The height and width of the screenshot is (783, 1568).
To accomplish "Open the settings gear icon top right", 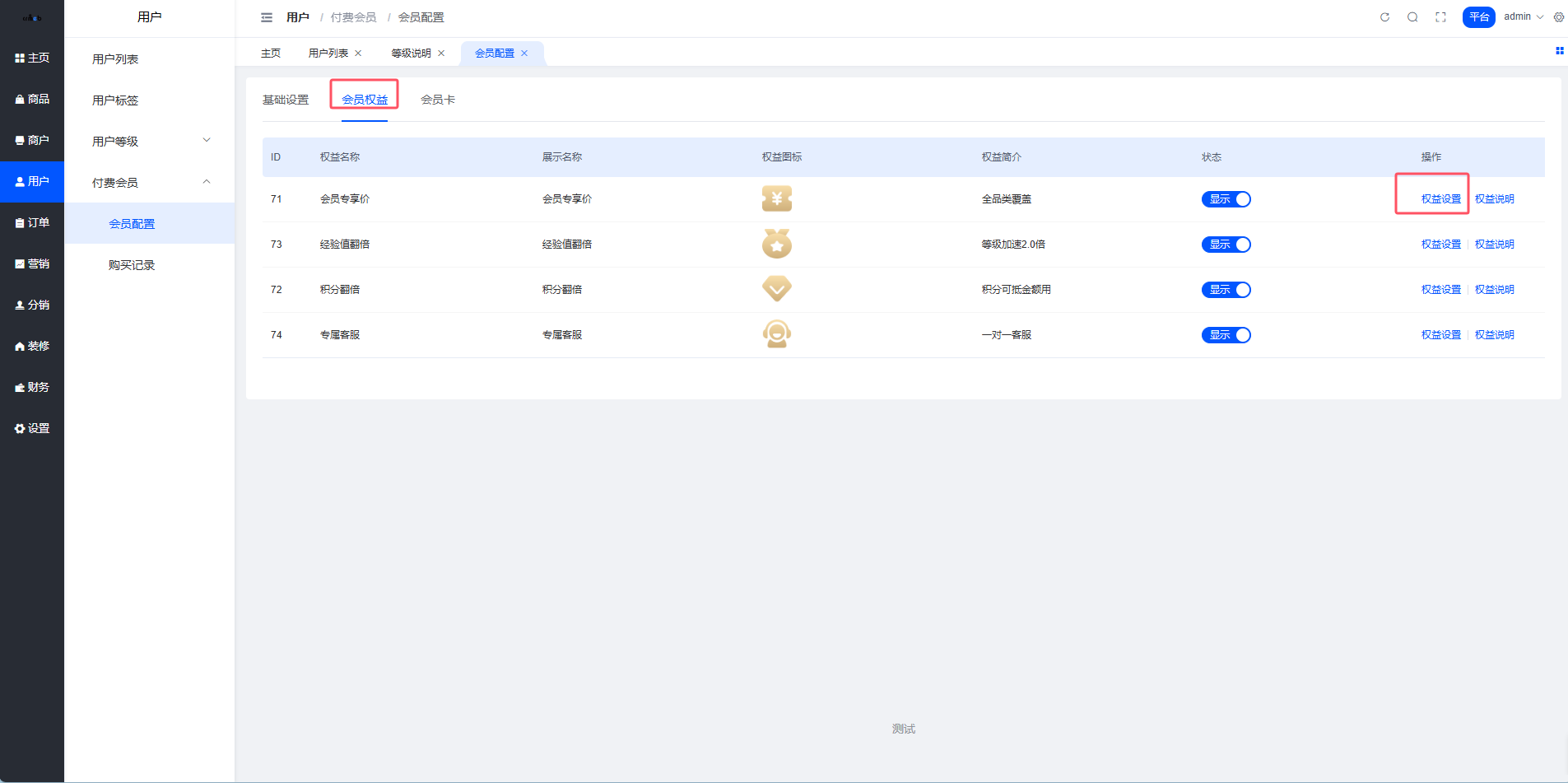I will (x=1558, y=17).
